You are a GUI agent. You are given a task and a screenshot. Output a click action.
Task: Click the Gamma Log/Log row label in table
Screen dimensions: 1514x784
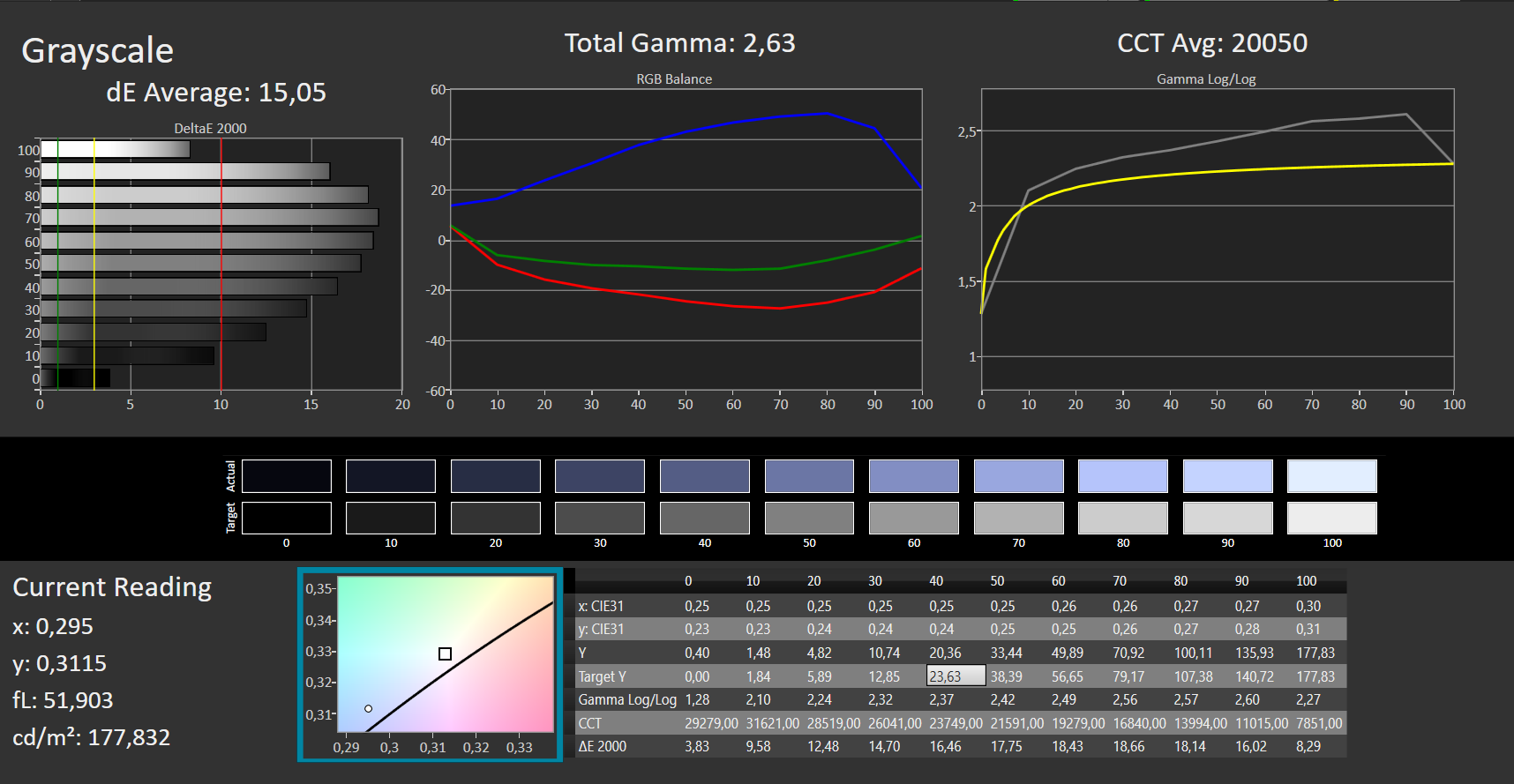[627, 699]
